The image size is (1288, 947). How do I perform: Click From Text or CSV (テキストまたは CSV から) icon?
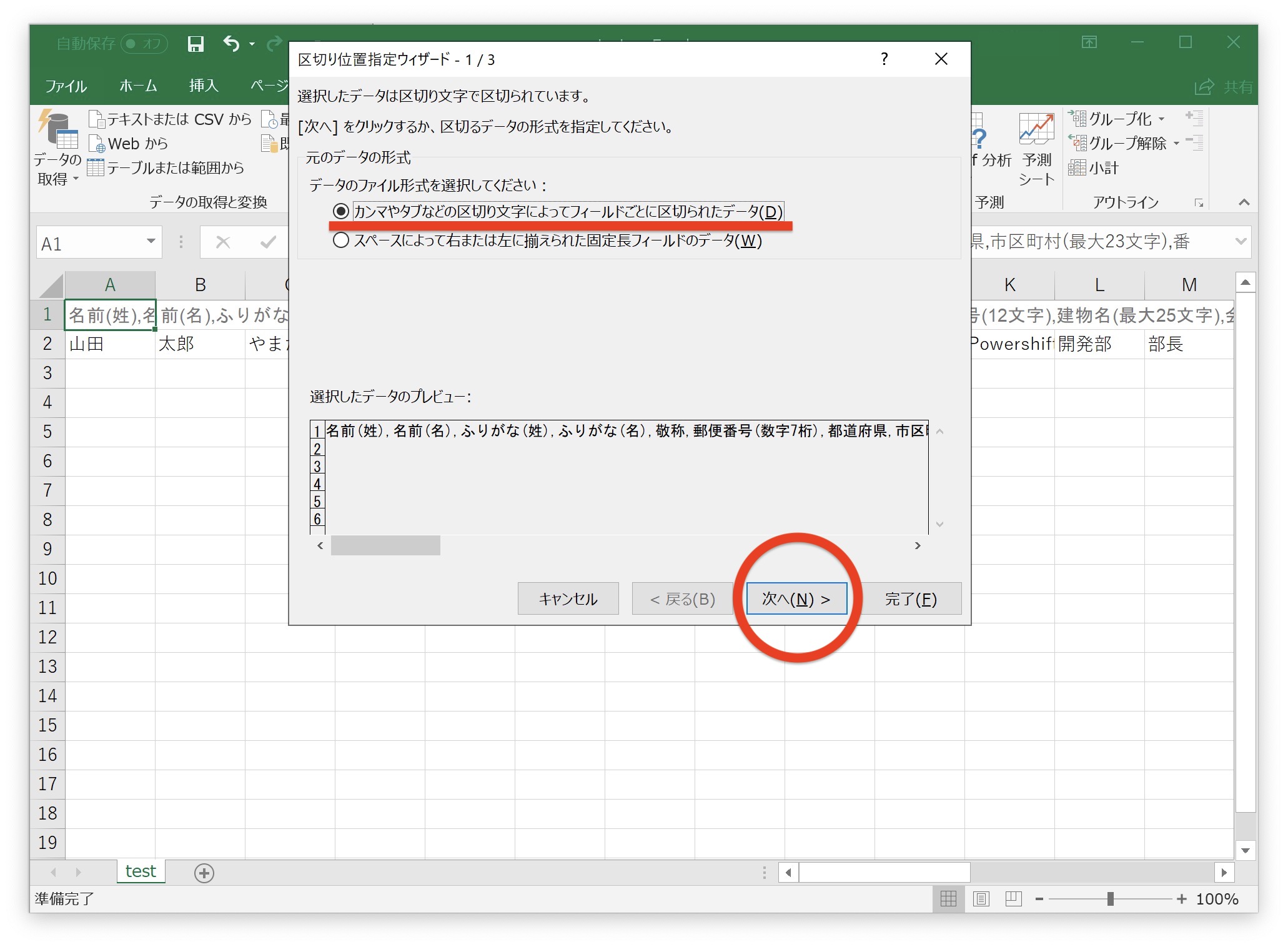coord(96,119)
